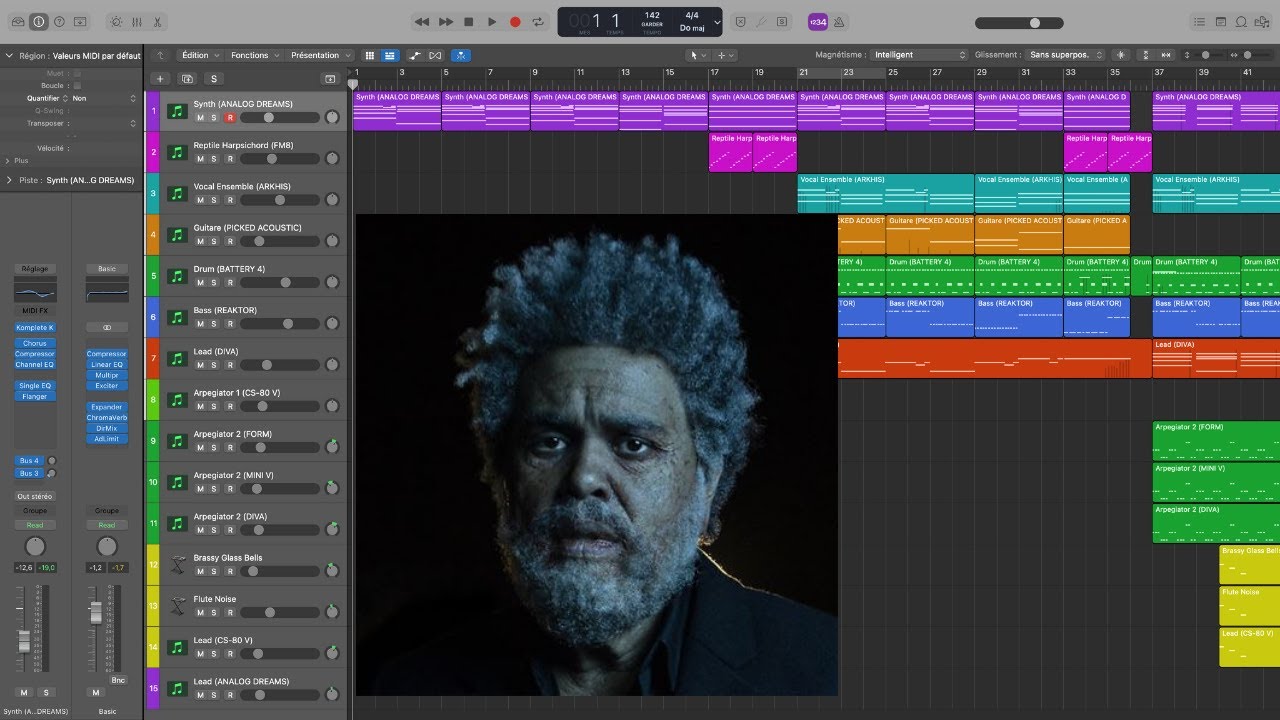The height and width of the screenshot is (720, 1280).
Task: Expand the Plus section in the inspector
Action: (9, 160)
